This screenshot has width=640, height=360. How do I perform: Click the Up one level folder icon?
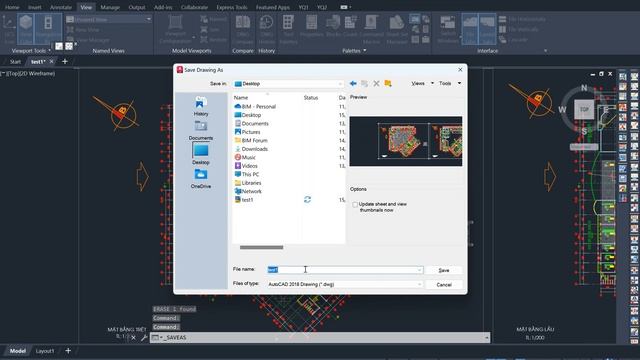[x=364, y=84]
